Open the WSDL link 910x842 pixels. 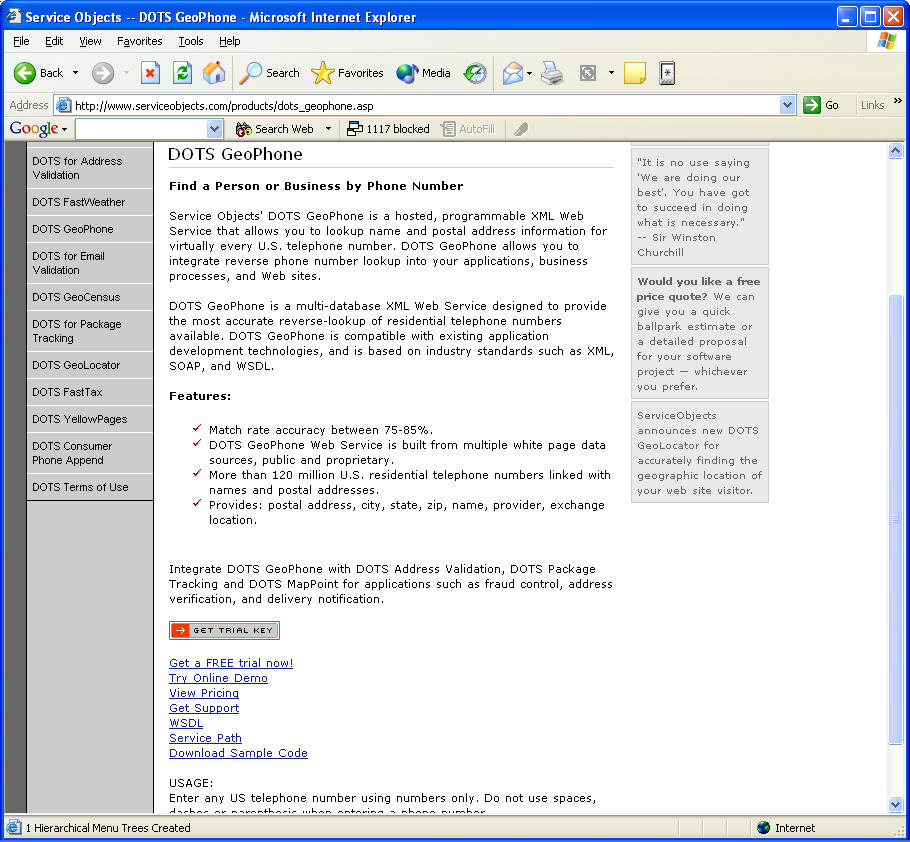tap(186, 723)
